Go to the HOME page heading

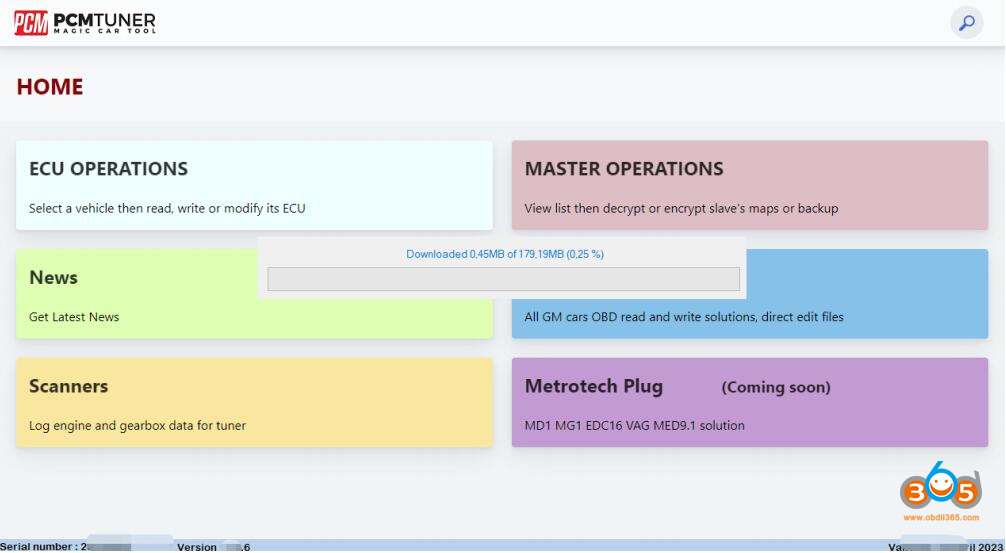coord(50,87)
